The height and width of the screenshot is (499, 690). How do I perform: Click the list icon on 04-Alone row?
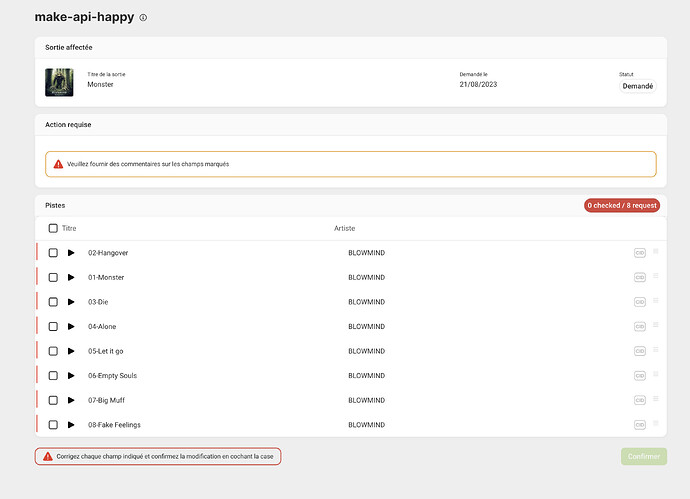[656, 325]
